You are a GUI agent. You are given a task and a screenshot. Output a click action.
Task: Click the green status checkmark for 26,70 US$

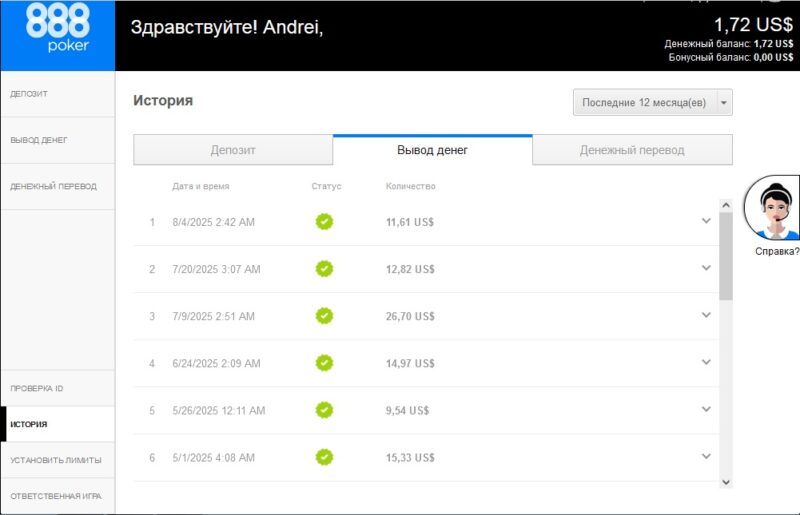click(324, 316)
